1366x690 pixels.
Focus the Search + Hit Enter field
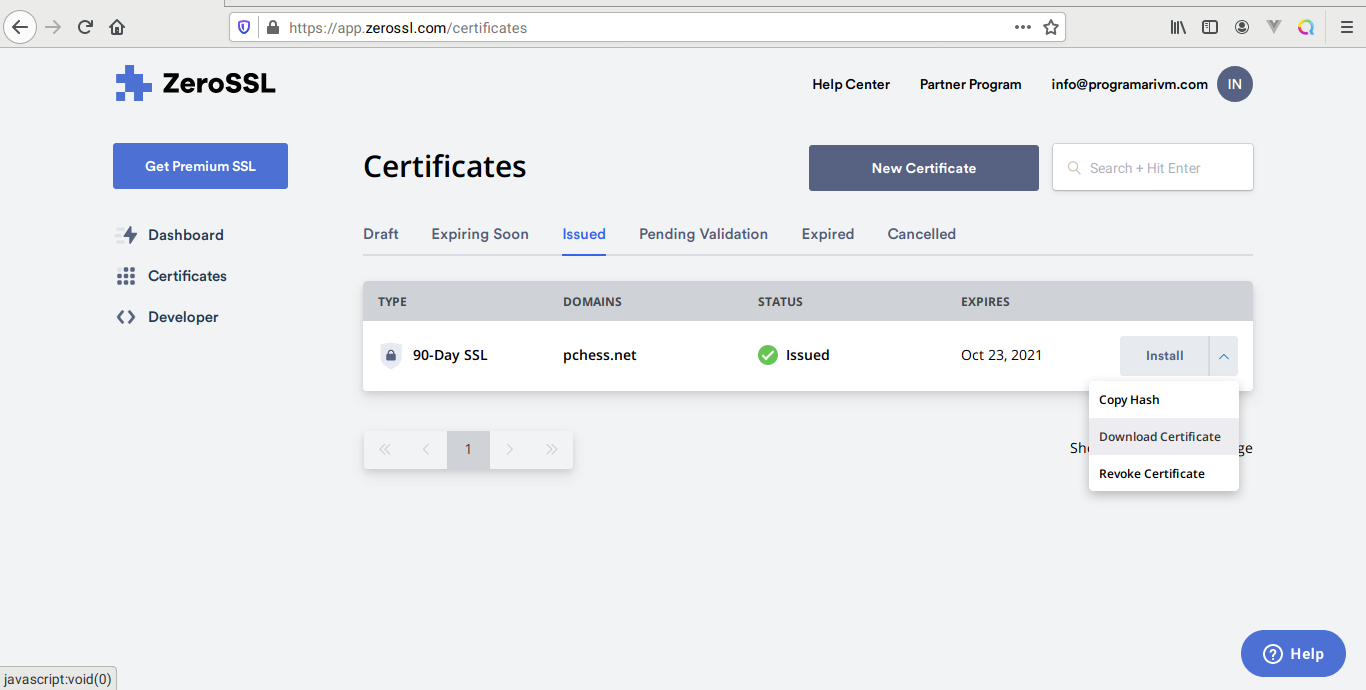pyautogui.click(x=1152, y=167)
